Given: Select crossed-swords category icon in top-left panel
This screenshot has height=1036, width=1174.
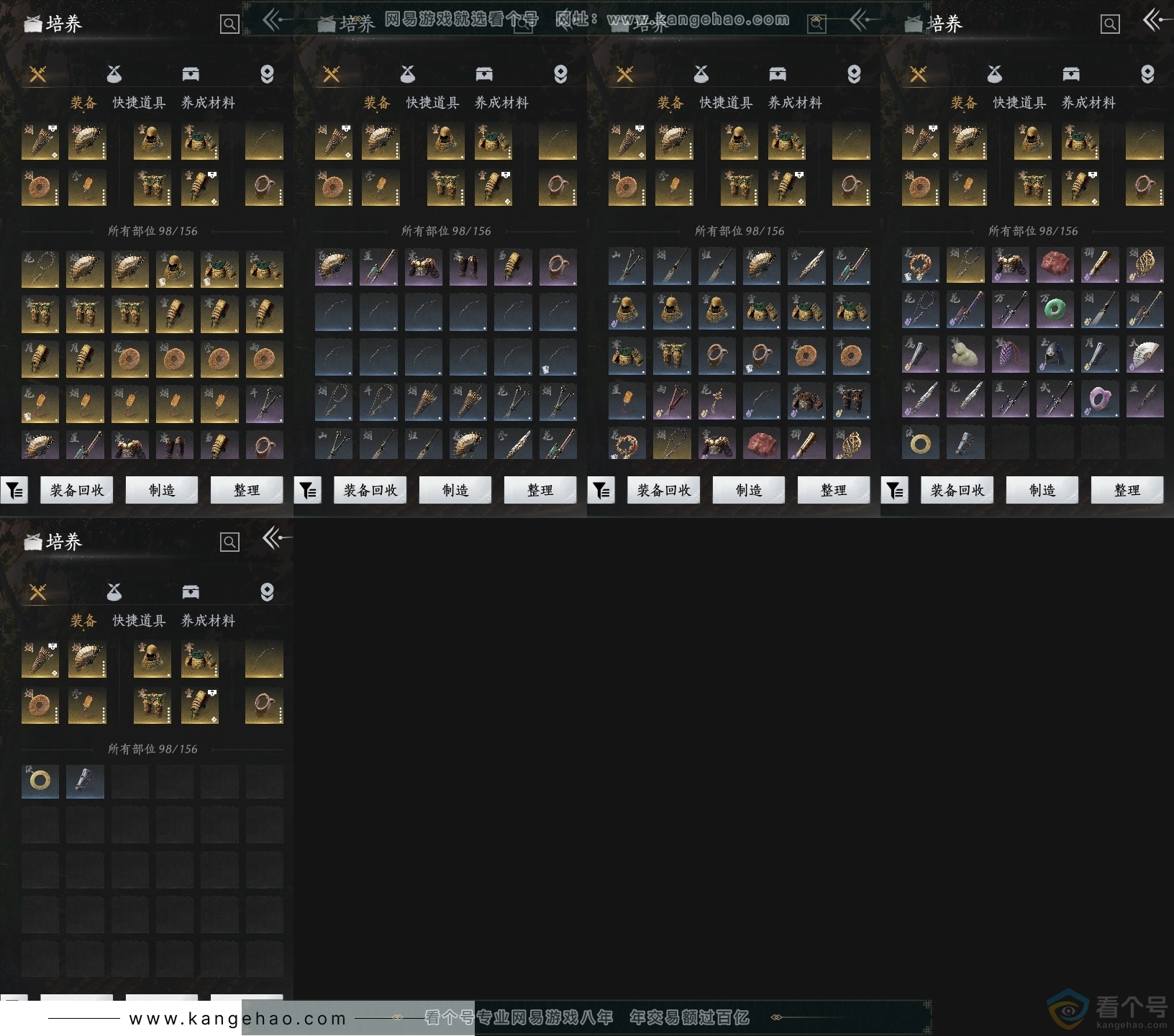Looking at the screenshot, I should point(37,74).
